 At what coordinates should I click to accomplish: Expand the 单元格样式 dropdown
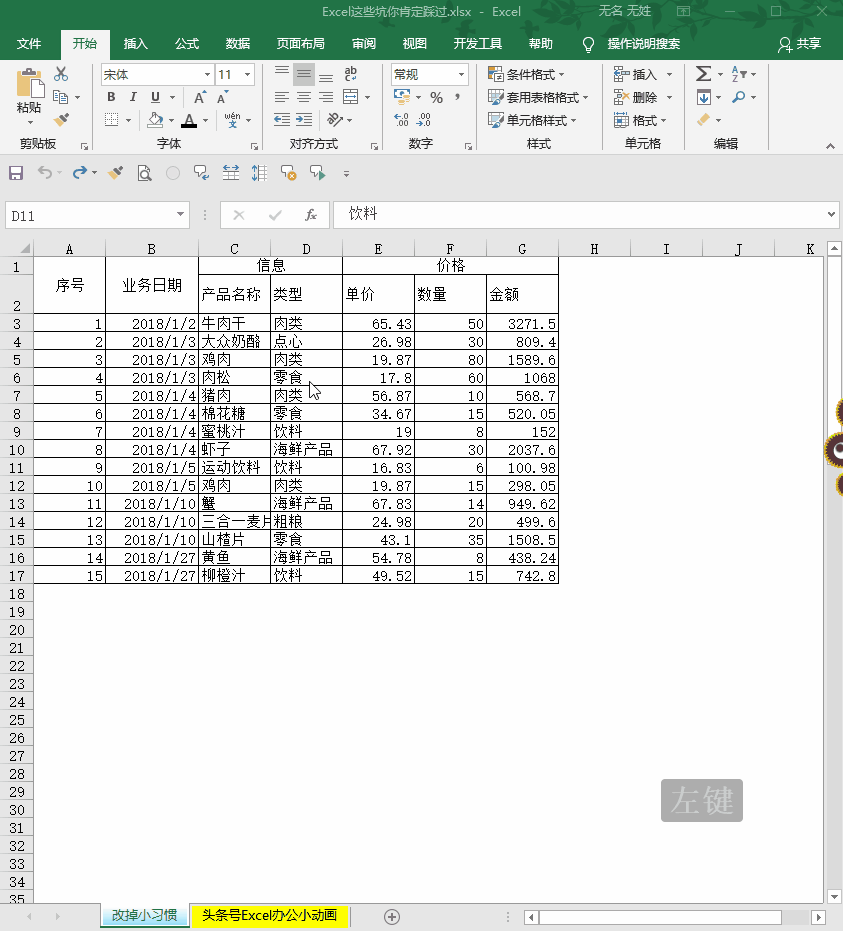[573, 121]
